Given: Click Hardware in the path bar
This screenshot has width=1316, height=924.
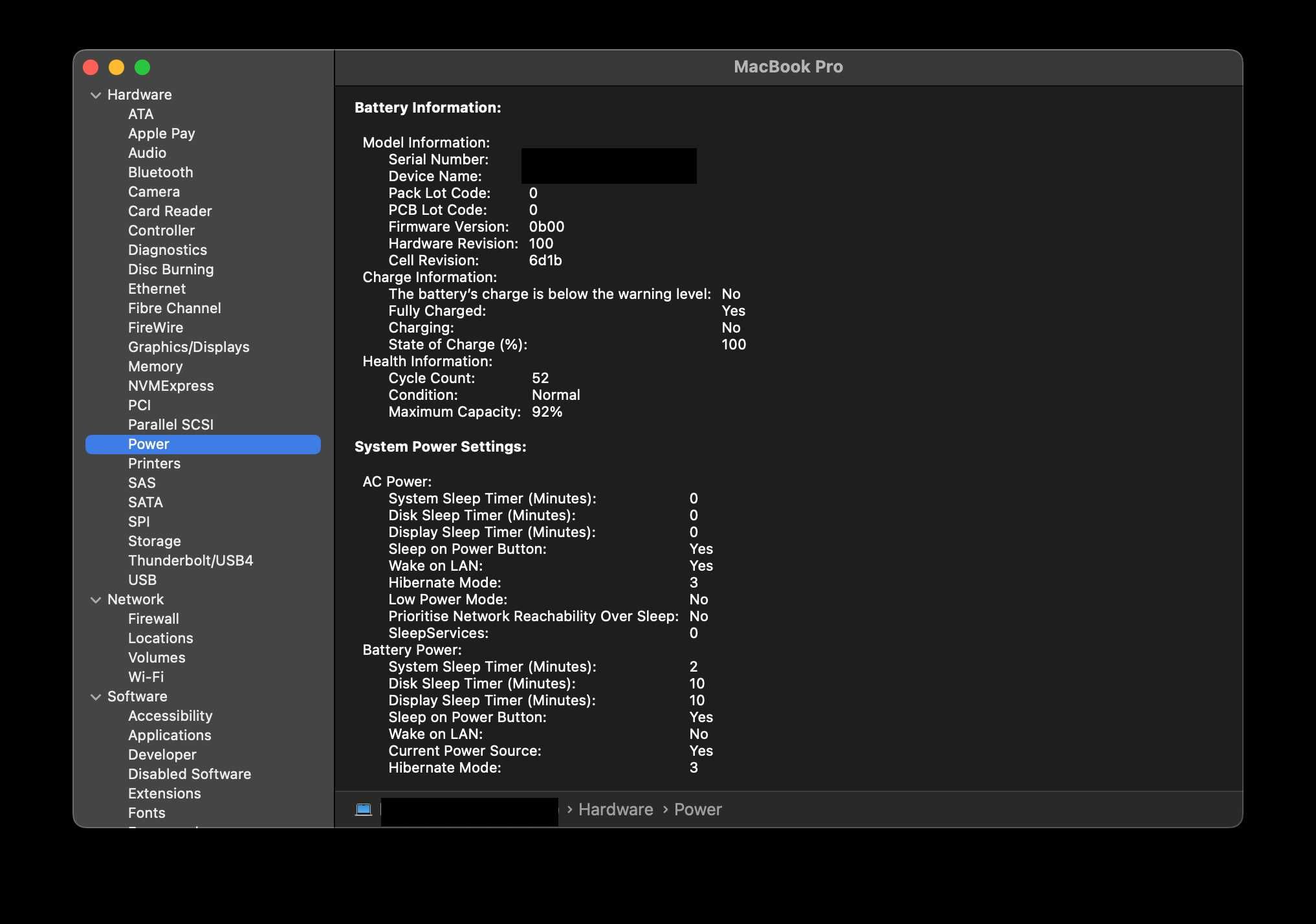Looking at the screenshot, I should click(616, 809).
